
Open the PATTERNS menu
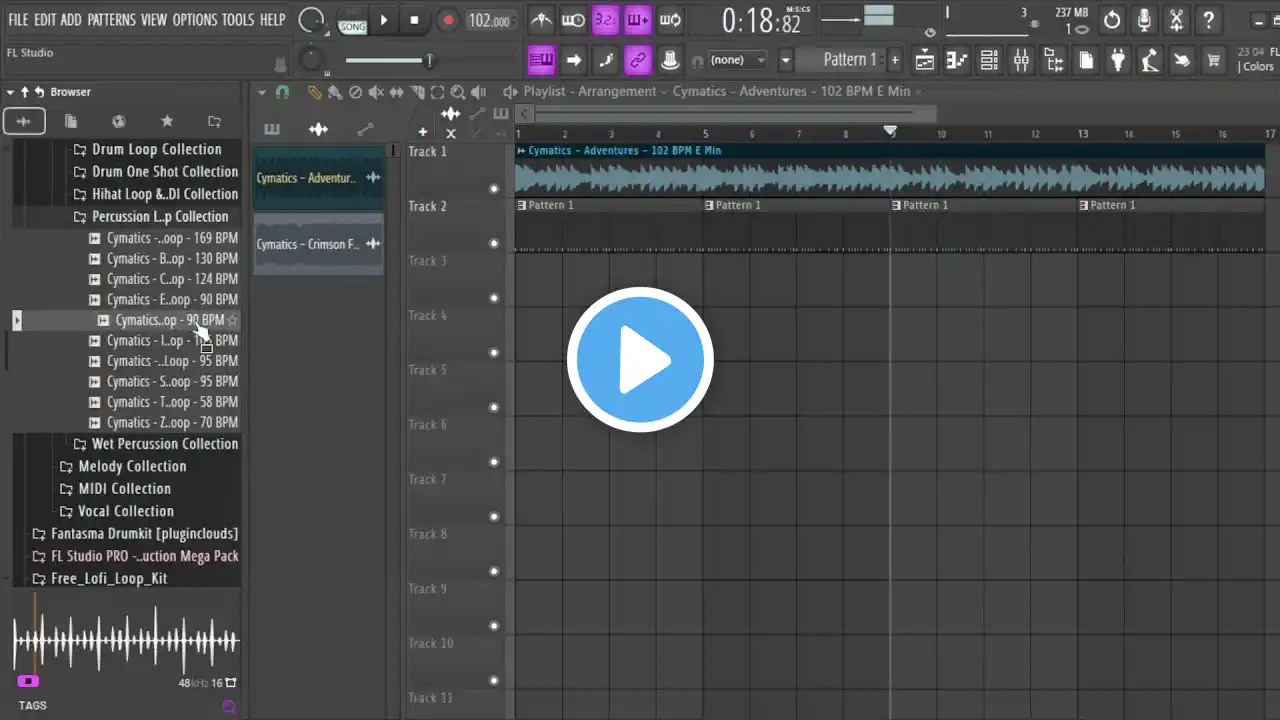coord(112,20)
